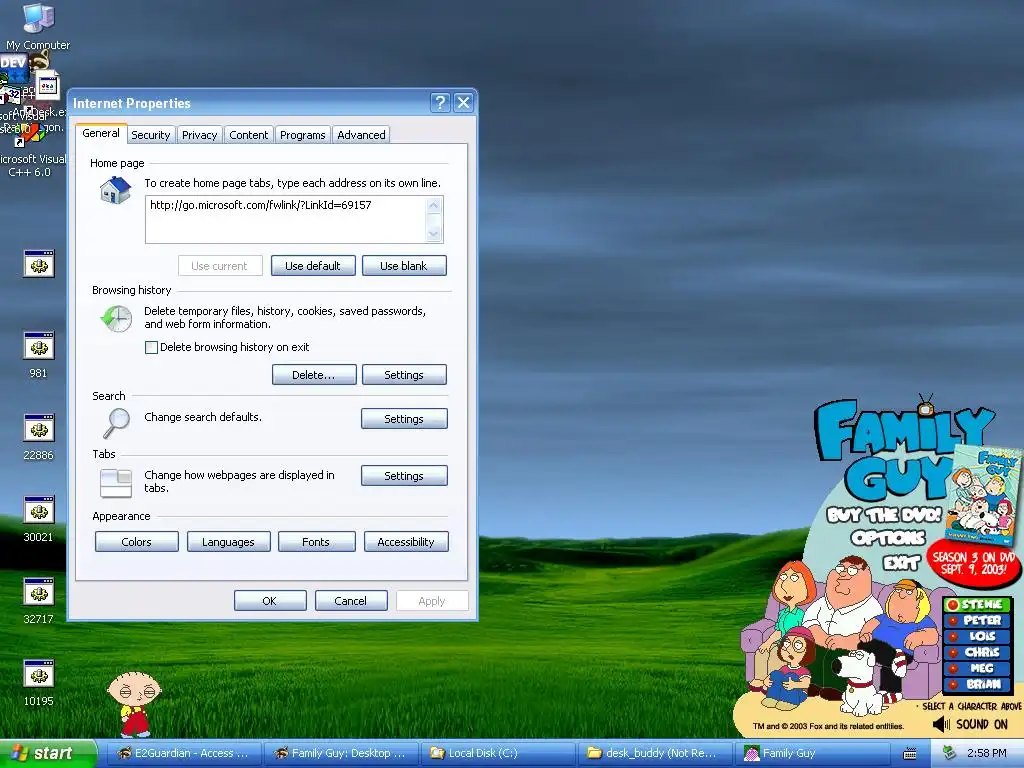1024x768 pixels.
Task: Select the Stewie character option
Action: tap(977, 605)
